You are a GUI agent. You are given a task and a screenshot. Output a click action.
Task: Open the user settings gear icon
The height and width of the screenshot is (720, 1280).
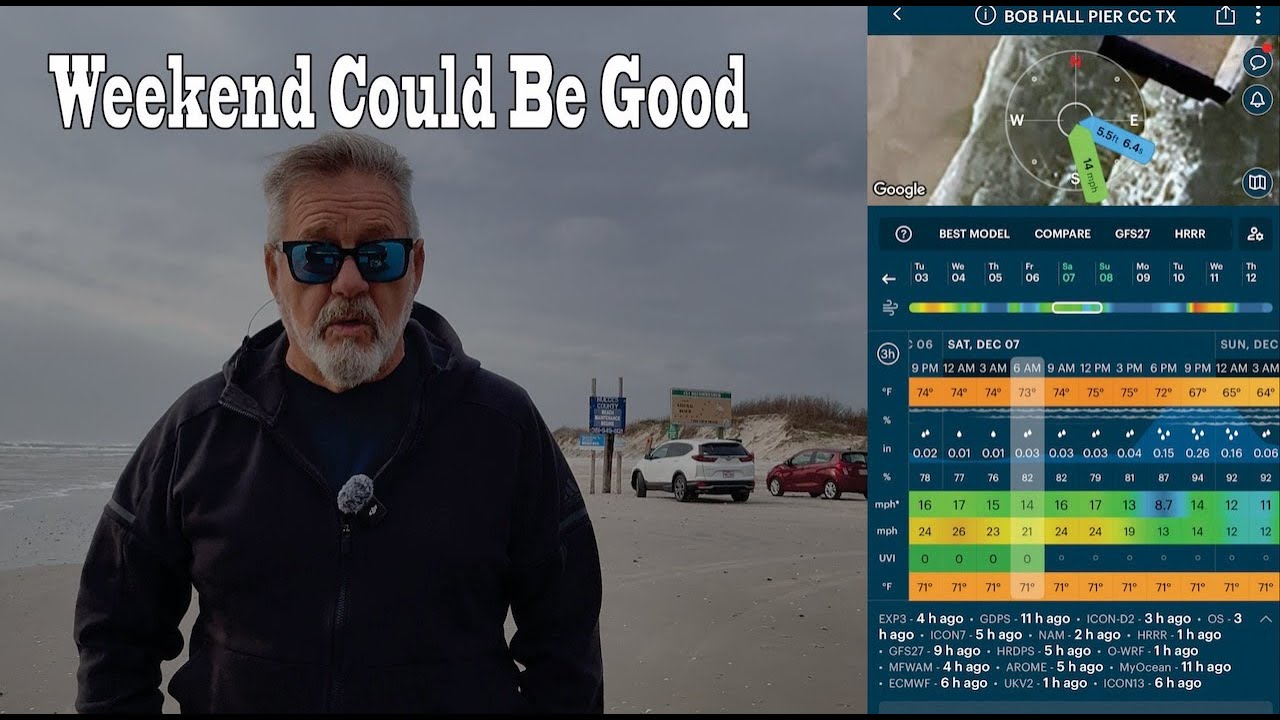(x=1254, y=234)
